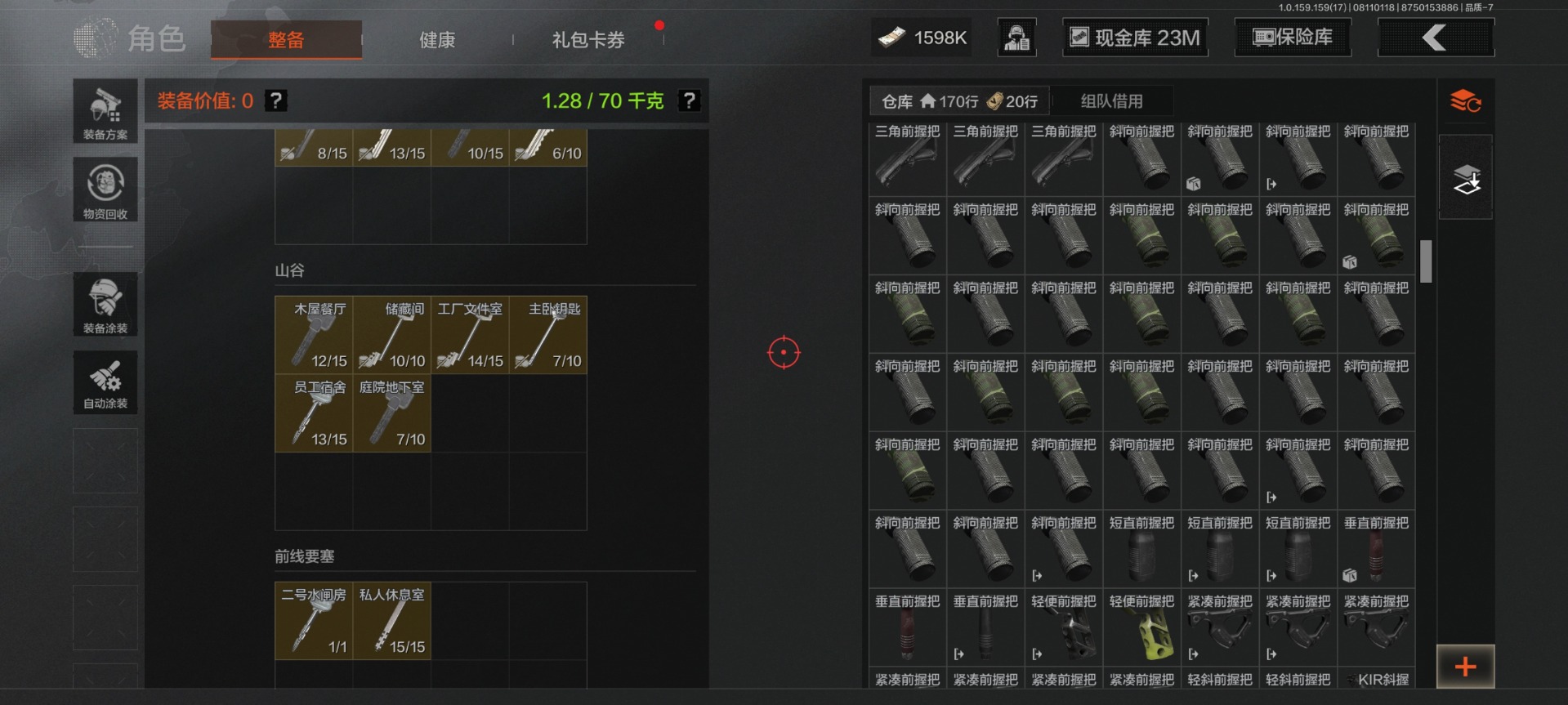Switch to the 健康 tab
The height and width of the screenshot is (705, 1568).
(x=437, y=39)
